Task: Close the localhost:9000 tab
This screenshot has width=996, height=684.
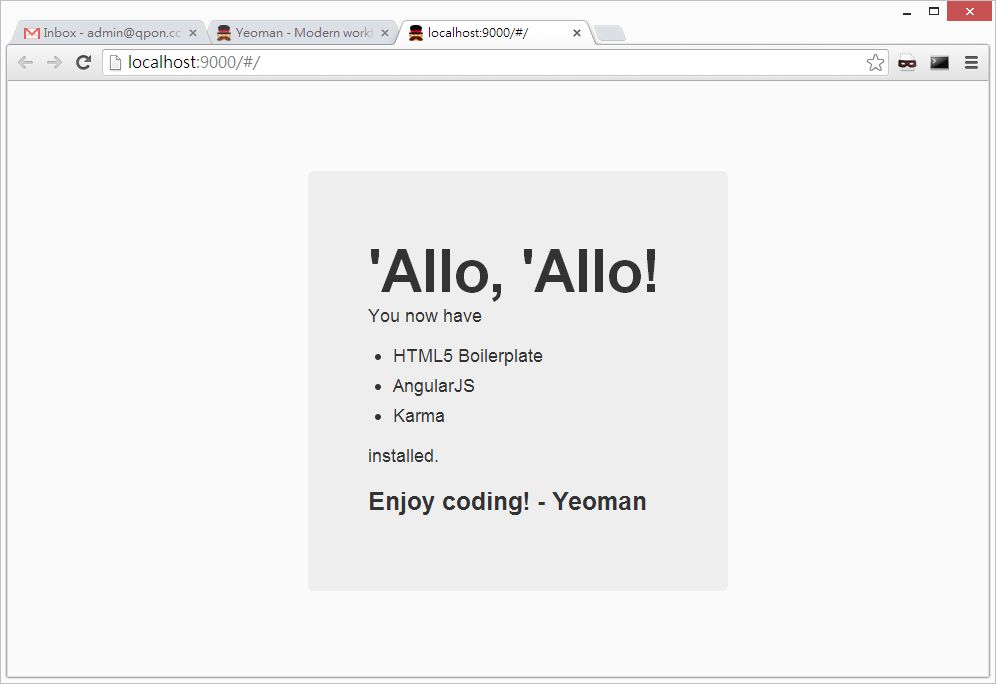Action: [x=577, y=33]
